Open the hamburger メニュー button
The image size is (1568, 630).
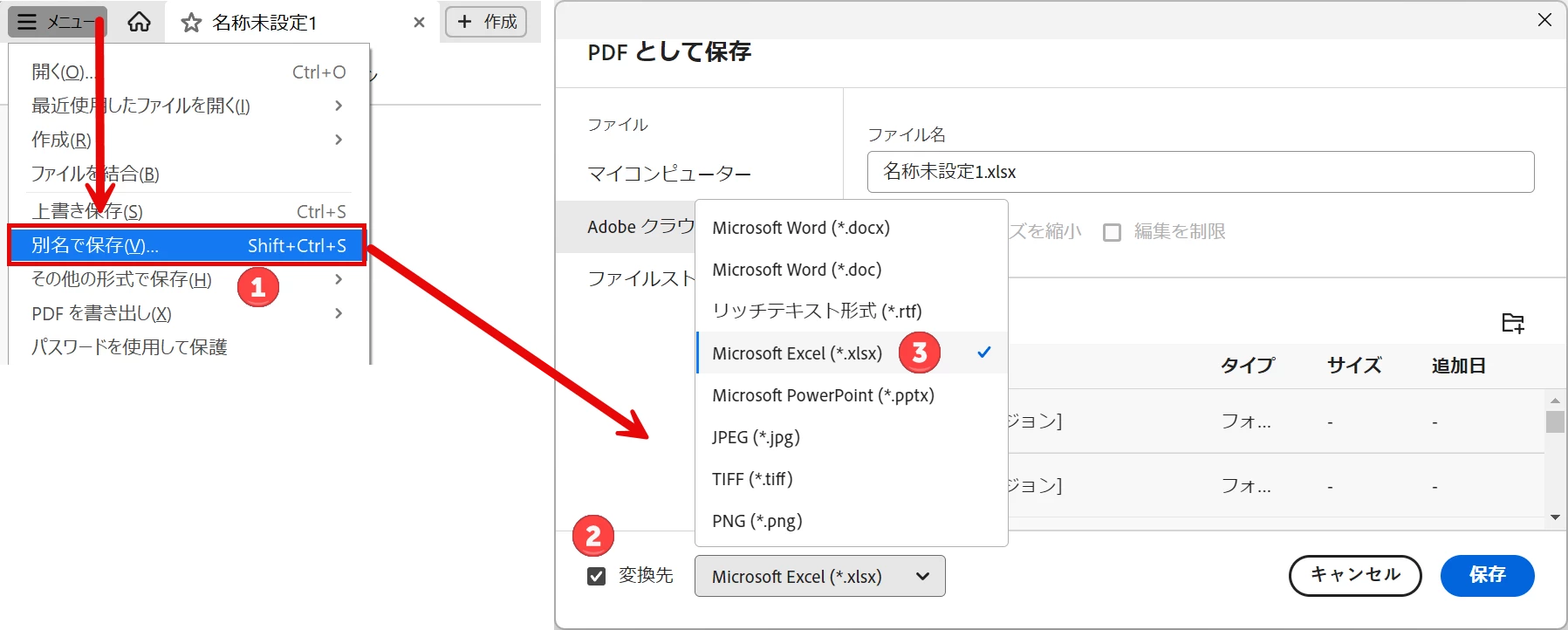point(57,22)
